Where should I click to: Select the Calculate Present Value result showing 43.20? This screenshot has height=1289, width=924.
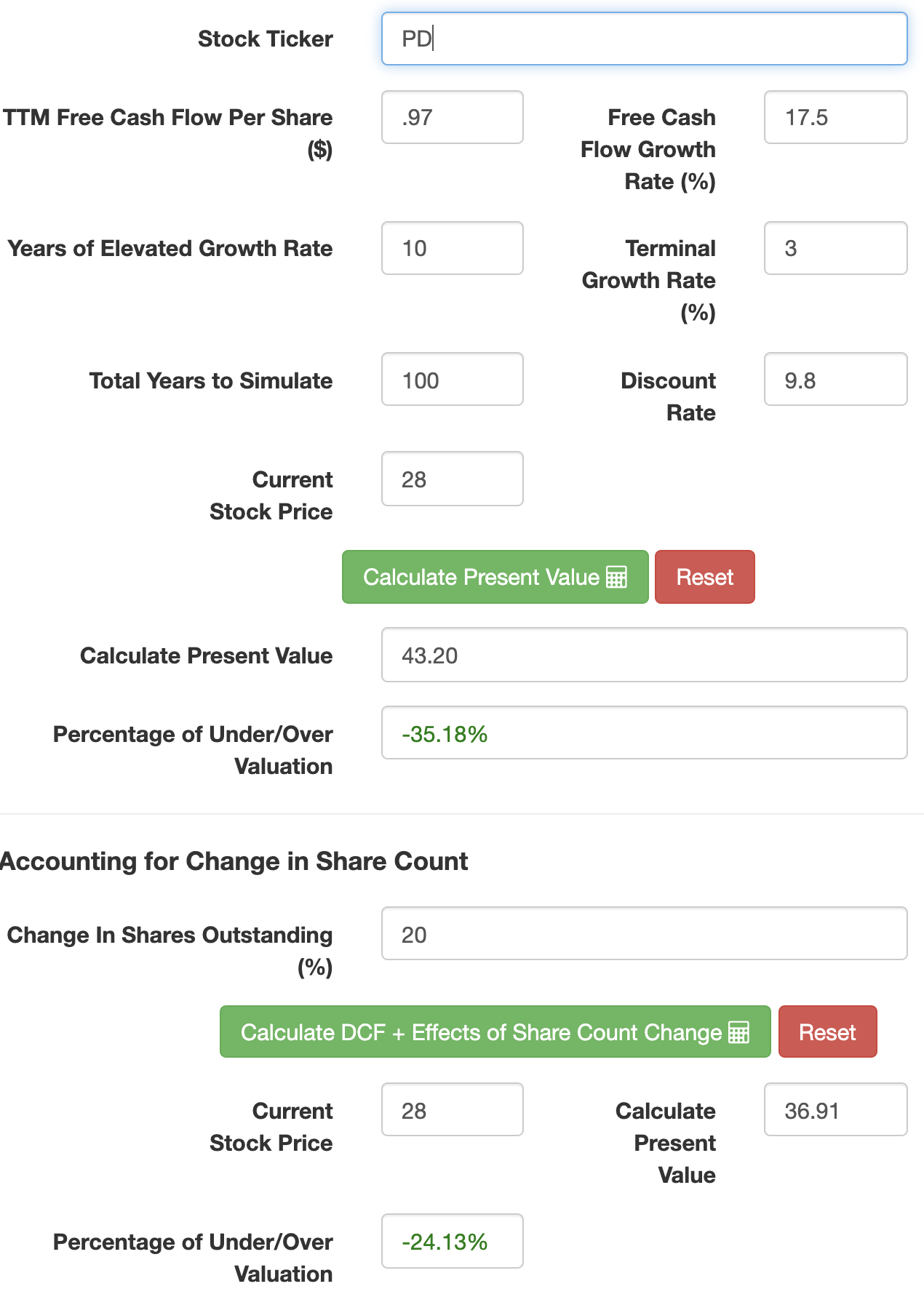pyautogui.click(x=643, y=655)
